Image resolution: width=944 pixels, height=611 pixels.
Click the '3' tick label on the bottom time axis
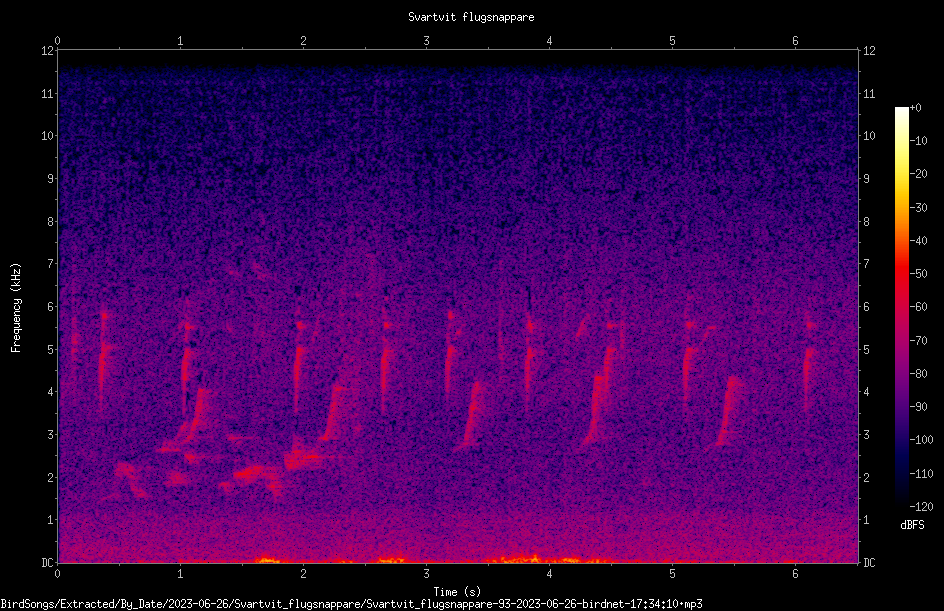pyautogui.click(x=426, y=574)
